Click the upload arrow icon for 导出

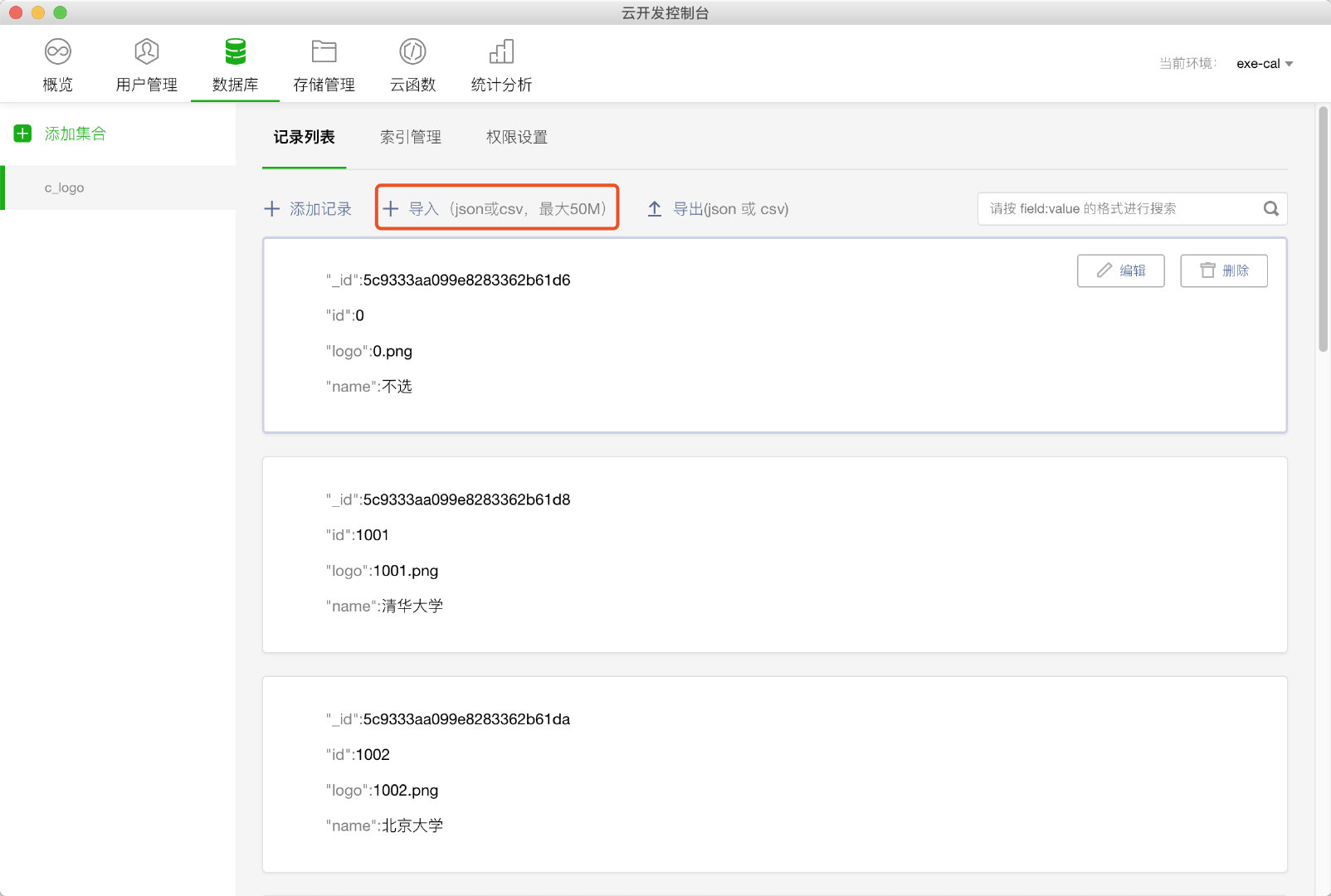pyautogui.click(x=654, y=209)
